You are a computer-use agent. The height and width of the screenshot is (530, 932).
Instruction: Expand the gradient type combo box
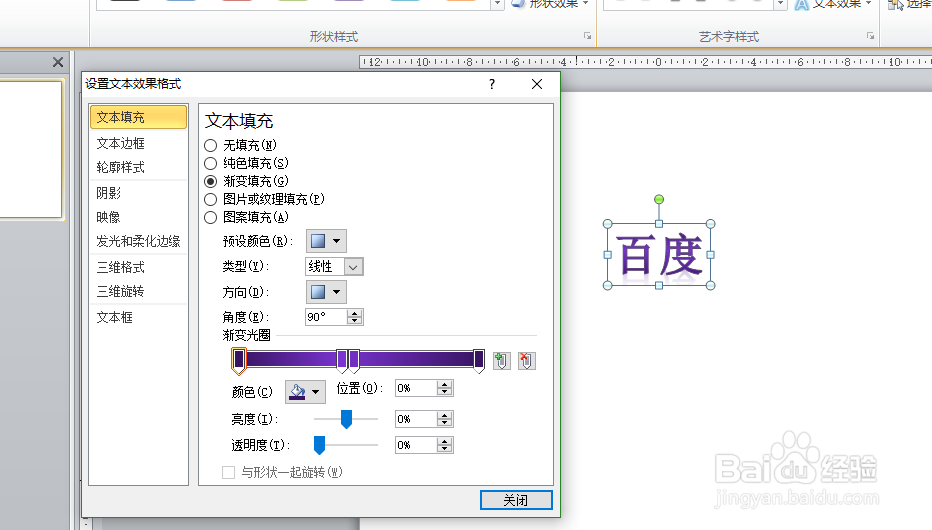point(353,267)
